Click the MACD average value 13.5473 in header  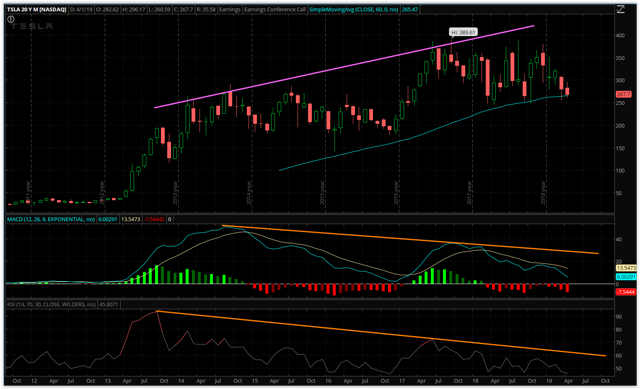click(x=131, y=219)
